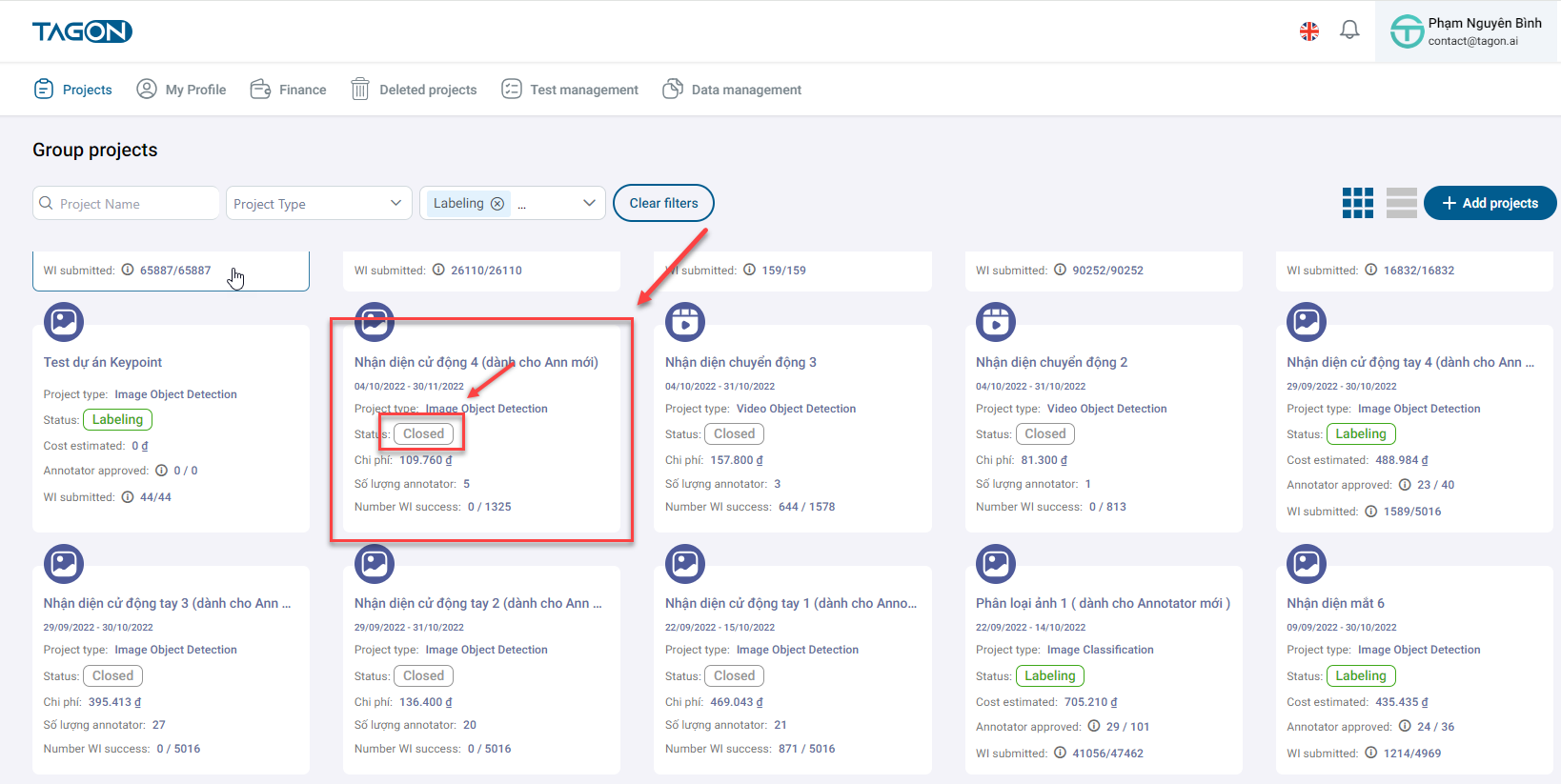The width and height of the screenshot is (1561, 784).
Task: Click info icon beside WI submitted 65887/65887
Action: click(128, 270)
